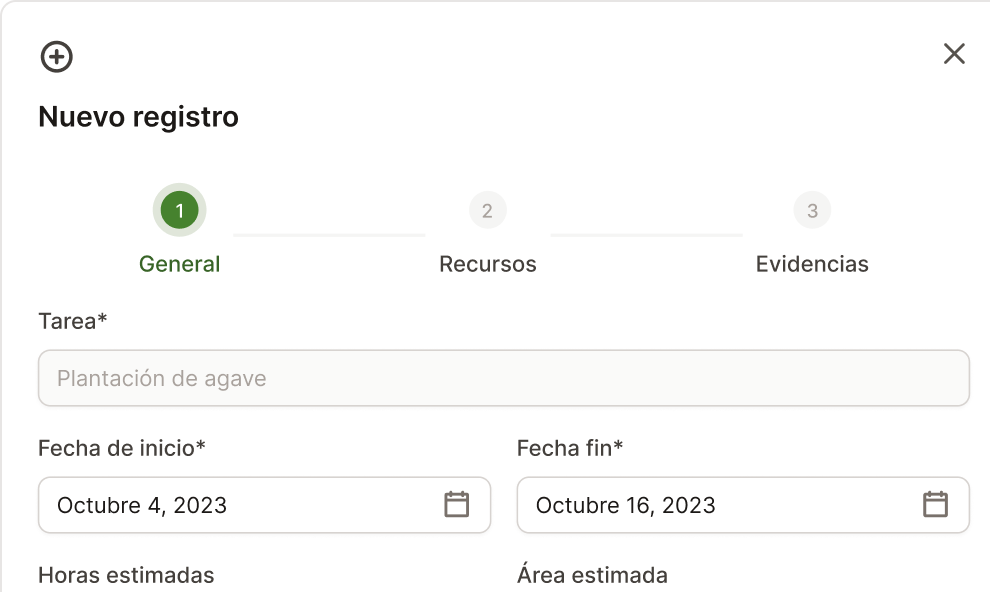Click the Octubre 4, 2023 start date text
The height and width of the screenshot is (592, 990).
[x=142, y=505]
